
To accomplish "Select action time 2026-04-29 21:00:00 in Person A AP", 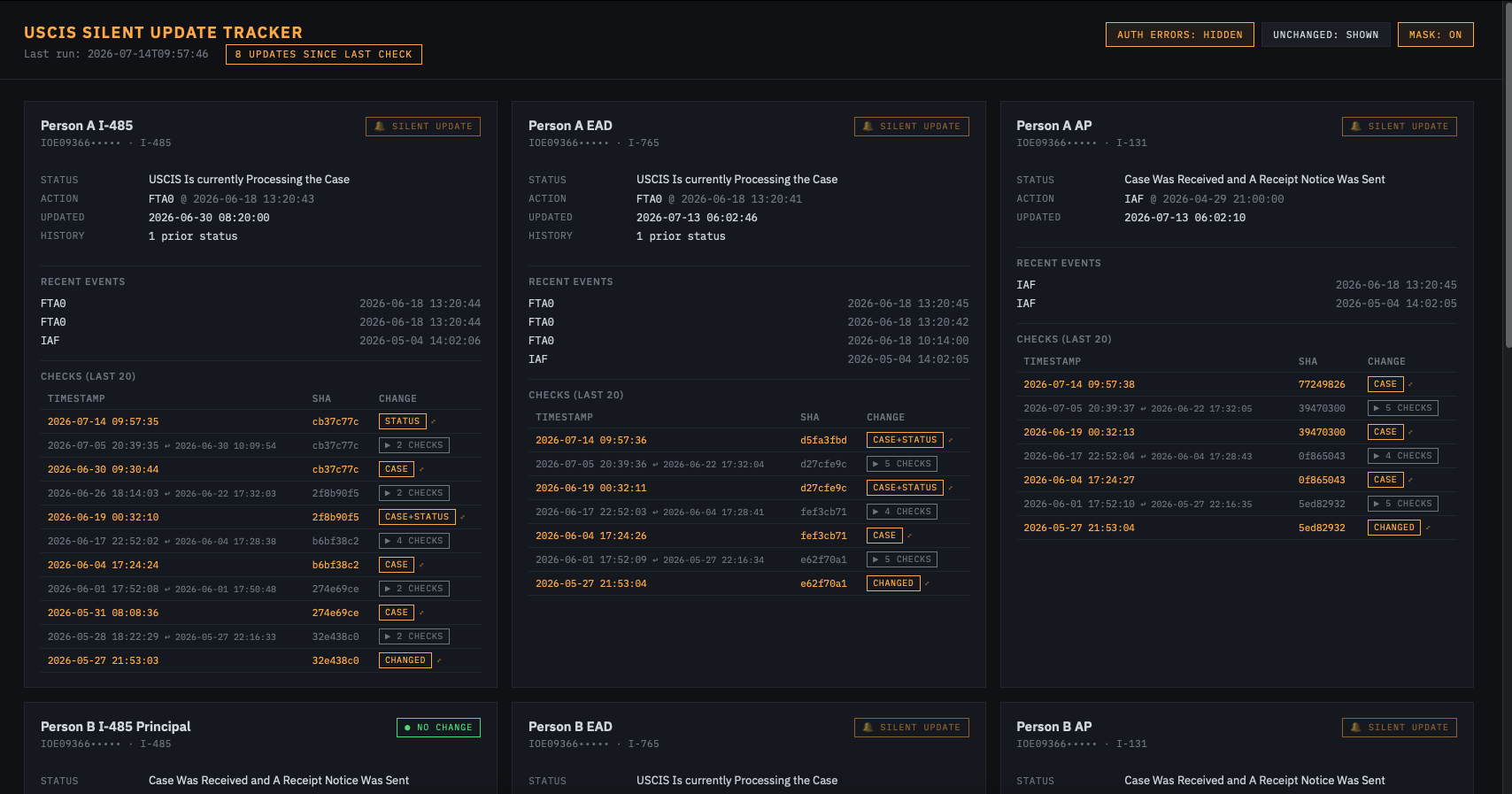I will tap(1223, 199).
